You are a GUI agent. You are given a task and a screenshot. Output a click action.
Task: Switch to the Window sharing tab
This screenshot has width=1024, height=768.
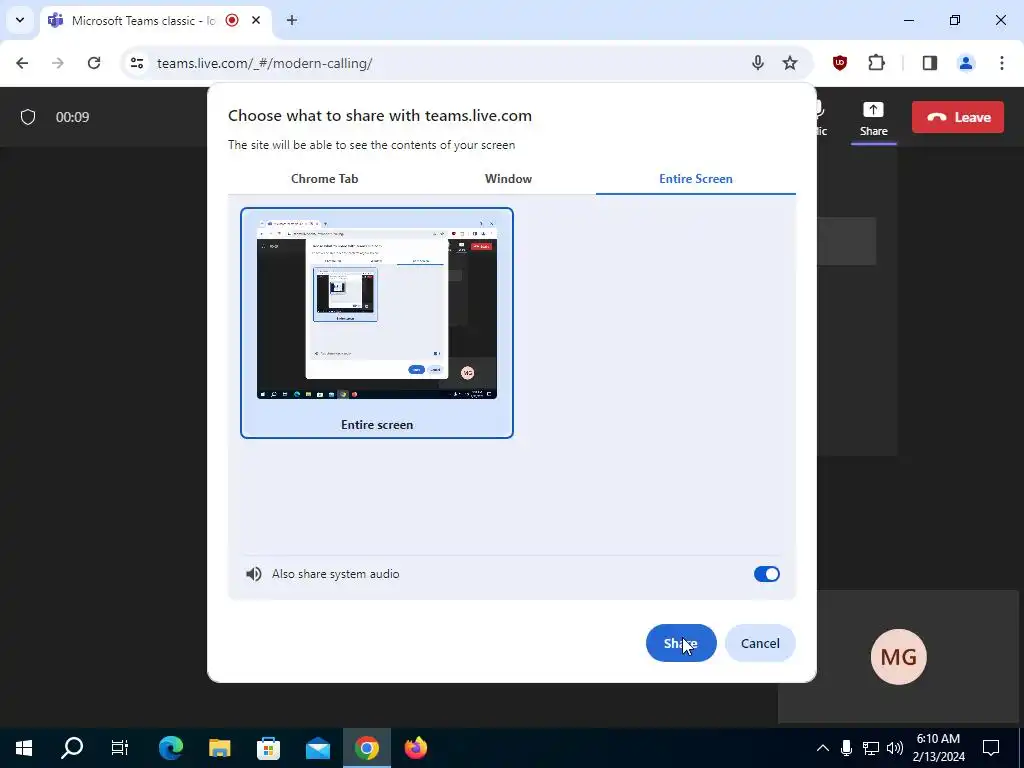click(508, 179)
